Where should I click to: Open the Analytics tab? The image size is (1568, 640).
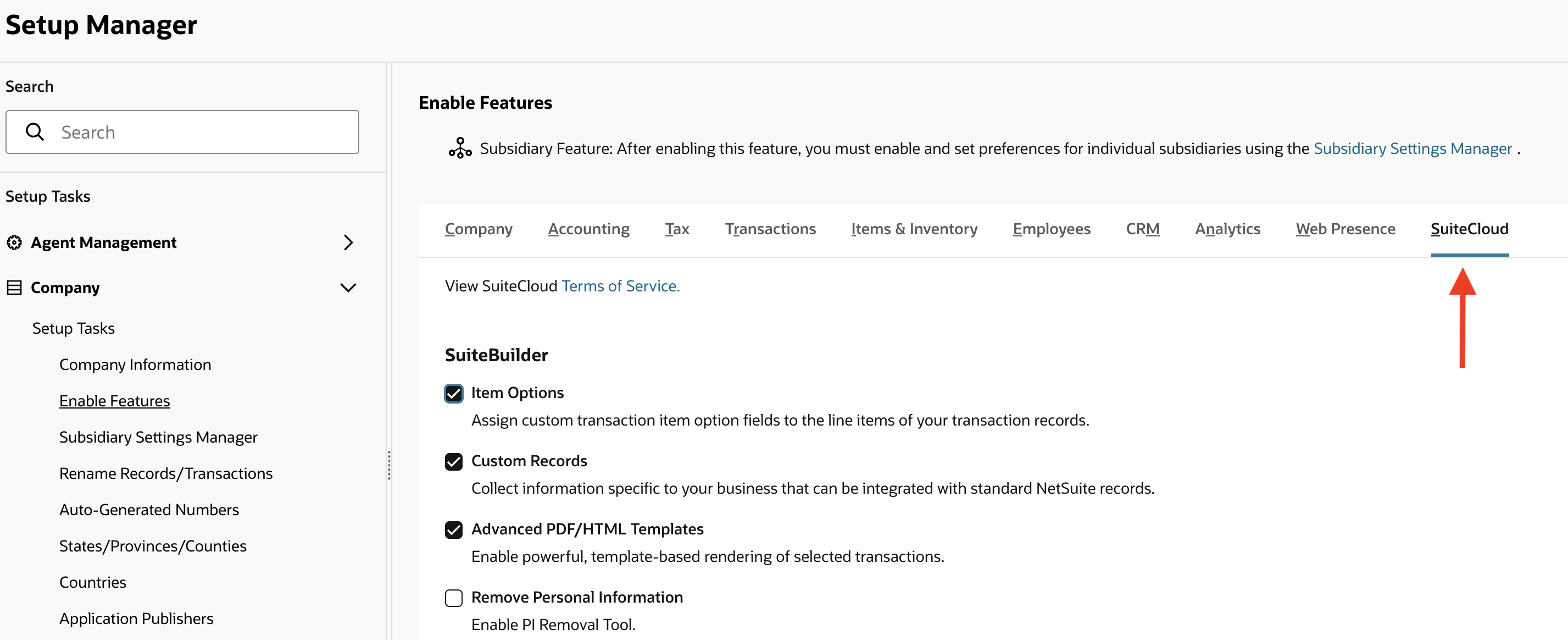[1227, 229]
